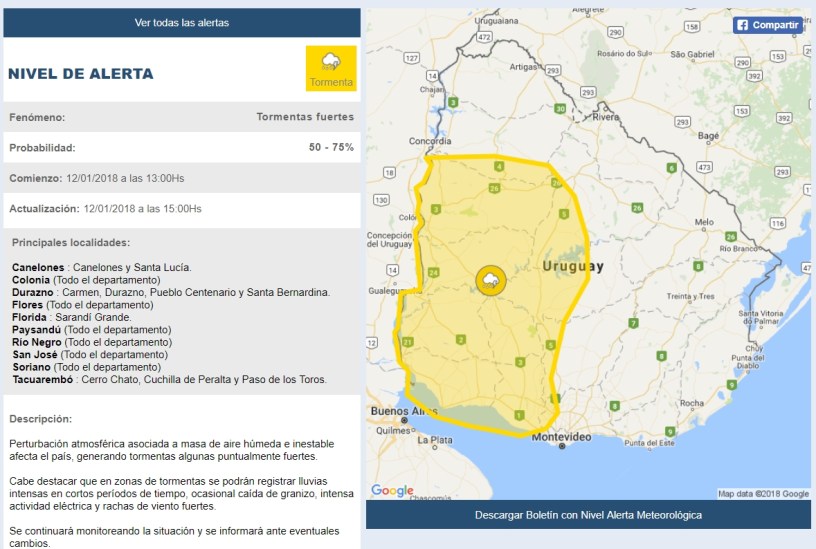Click the Rocha town label on map
The width and height of the screenshot is (816, 549).
pyautogui.click(x=691, y=403)
